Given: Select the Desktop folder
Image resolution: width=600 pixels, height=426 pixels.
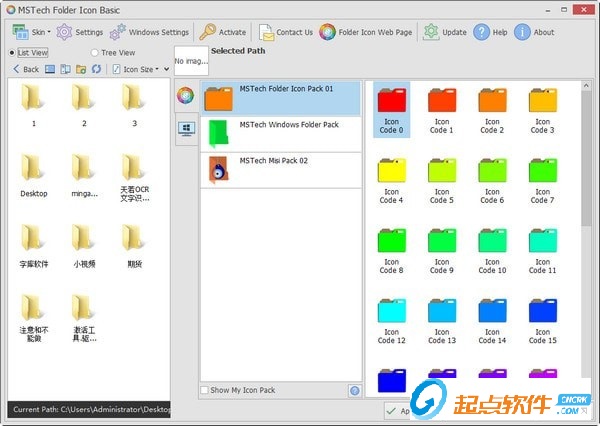Looking at the screenshot, I should point(34,176).
